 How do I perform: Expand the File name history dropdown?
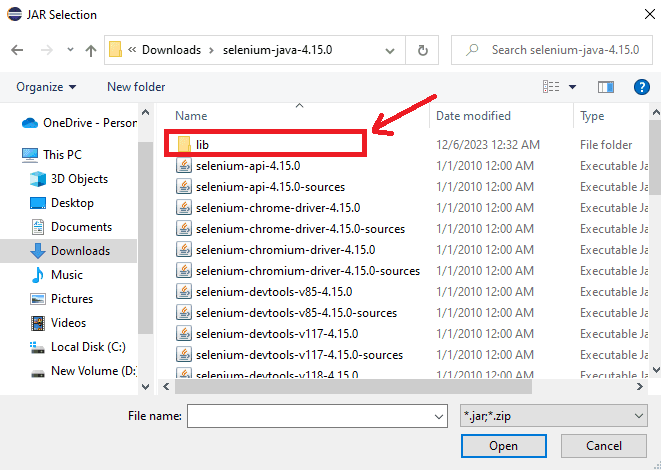pyautogui.click(x=437, y=415)
